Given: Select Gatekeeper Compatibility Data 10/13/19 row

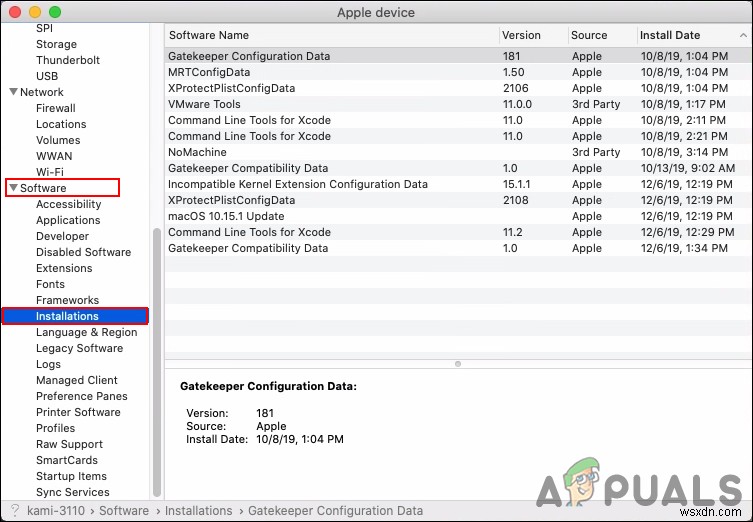Looking at the screenshot, I should [x=458, y=168].
